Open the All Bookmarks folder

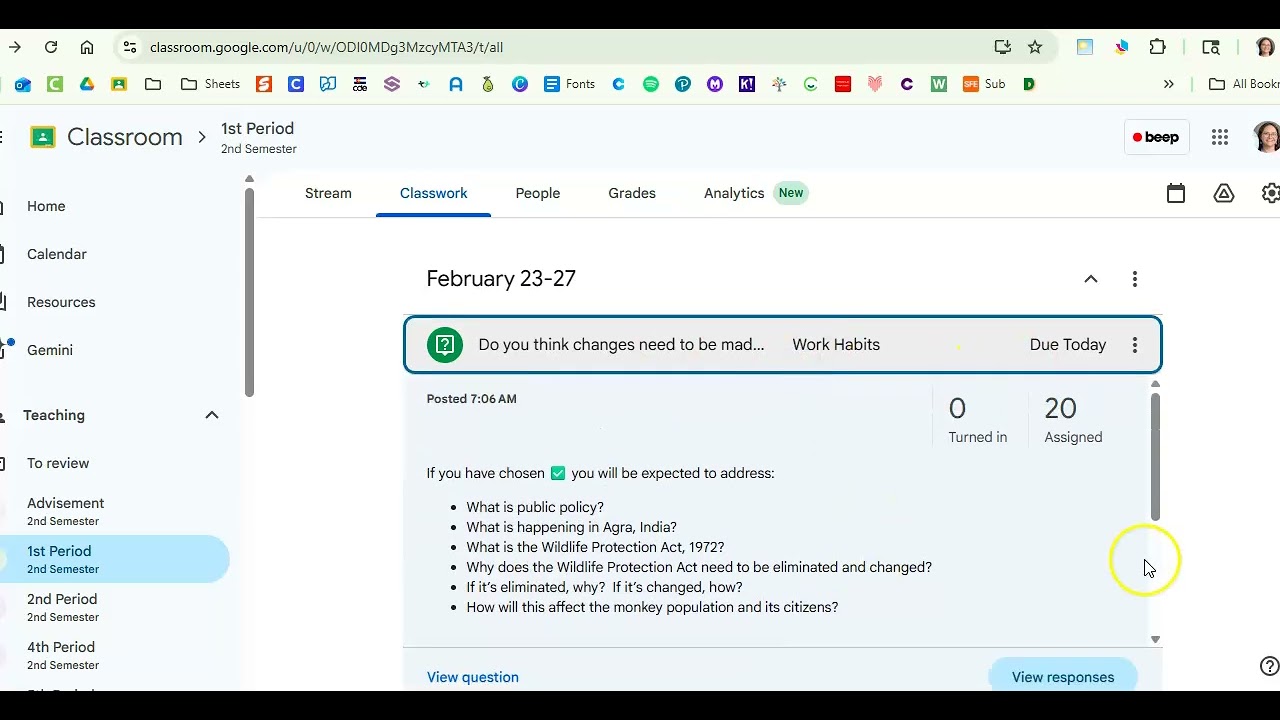(x=1243, y=84)
